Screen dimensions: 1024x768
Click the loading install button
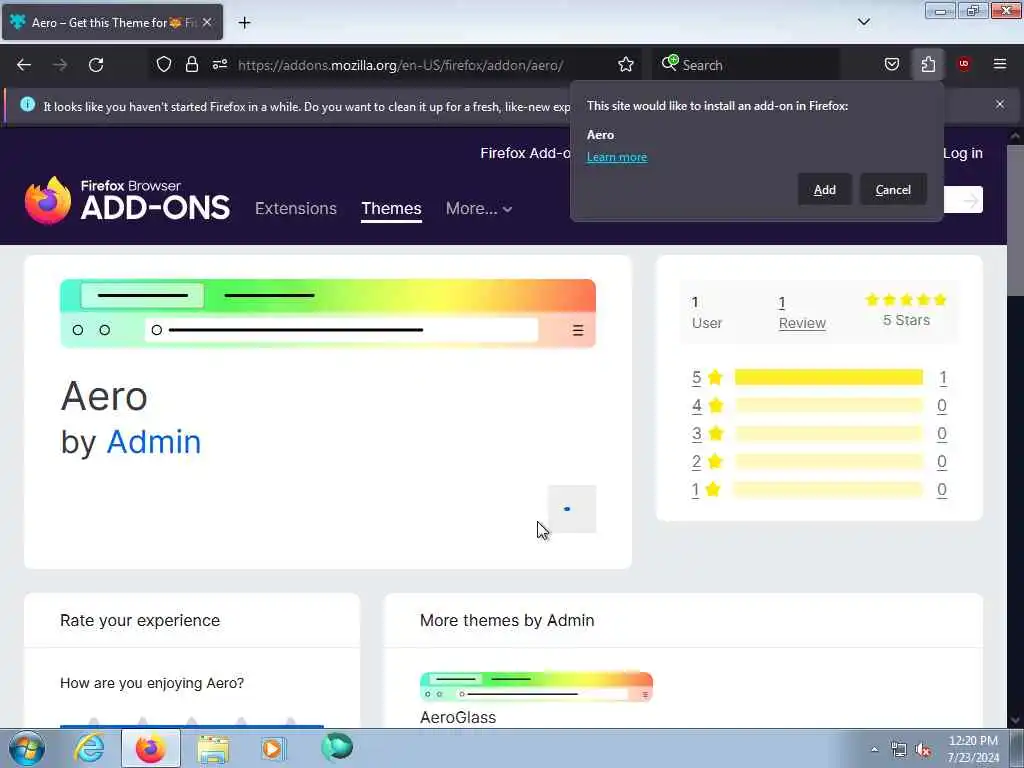(x=572, y=509)
